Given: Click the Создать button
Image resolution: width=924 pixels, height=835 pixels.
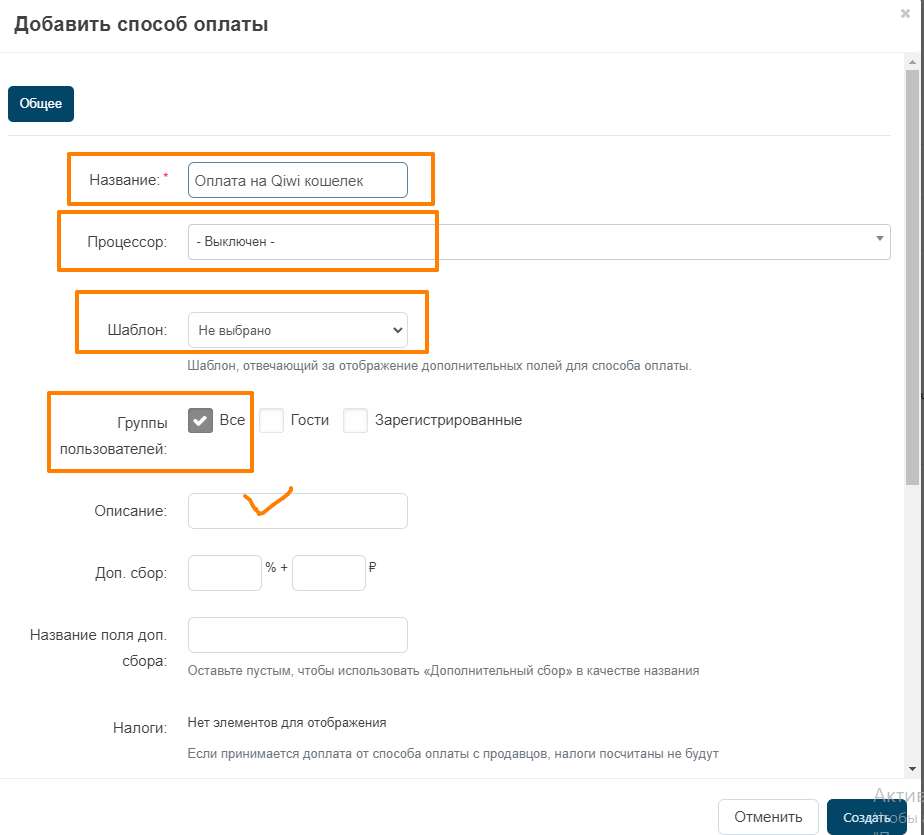Looking at the screenshot, I should (x=866, y=817).
